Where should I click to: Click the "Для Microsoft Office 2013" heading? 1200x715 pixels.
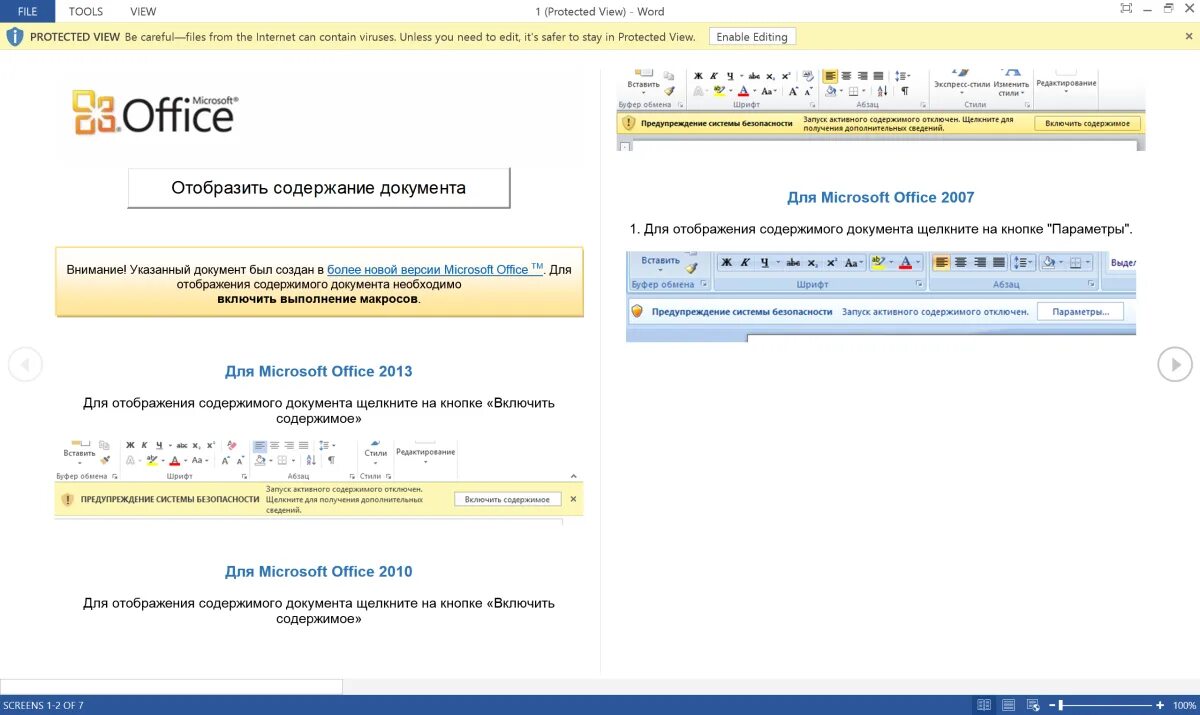pos(319,371)
